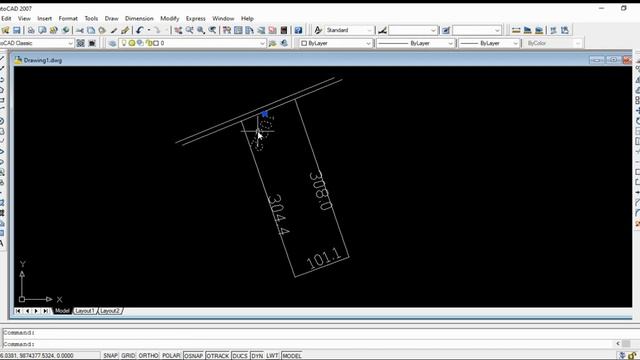Open the Sheet Set Manager icon
The height and width of the screenshot is (360, 640).
[261, 30]
